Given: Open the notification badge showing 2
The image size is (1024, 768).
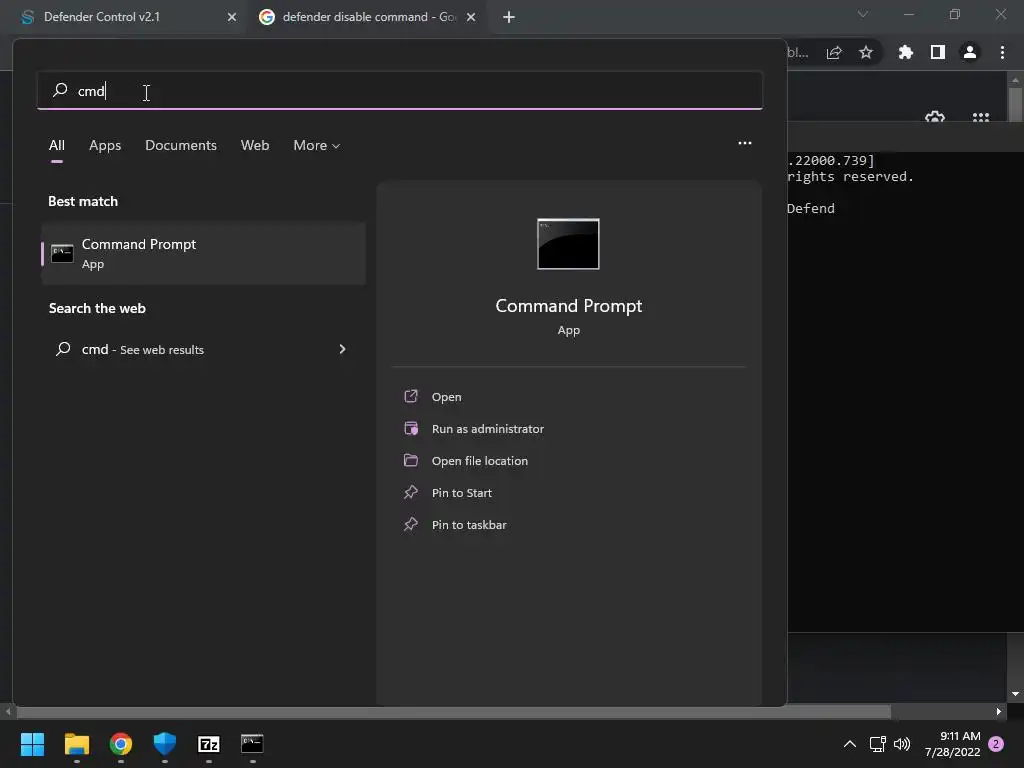Looking at the screenshot, I should pyautogui.click(x=996, y=744).
